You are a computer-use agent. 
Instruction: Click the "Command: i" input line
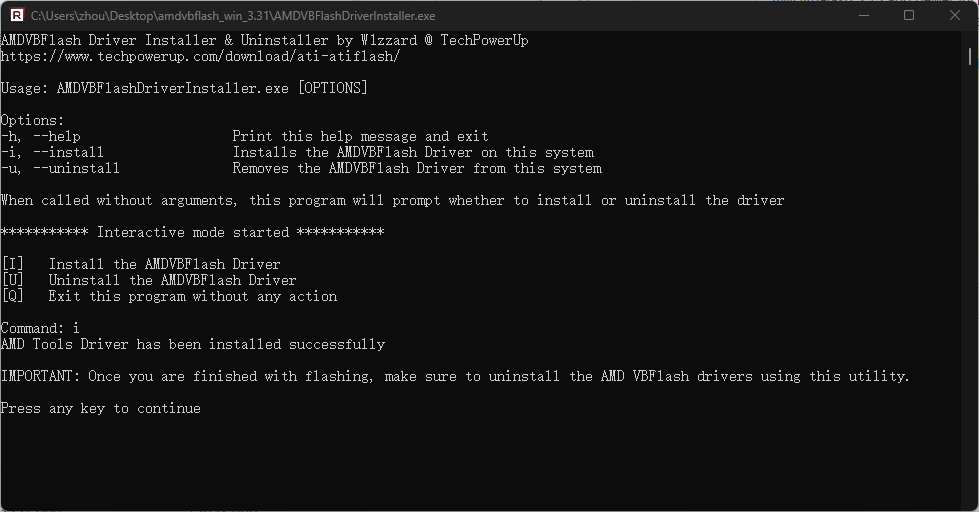click(40, 328)
